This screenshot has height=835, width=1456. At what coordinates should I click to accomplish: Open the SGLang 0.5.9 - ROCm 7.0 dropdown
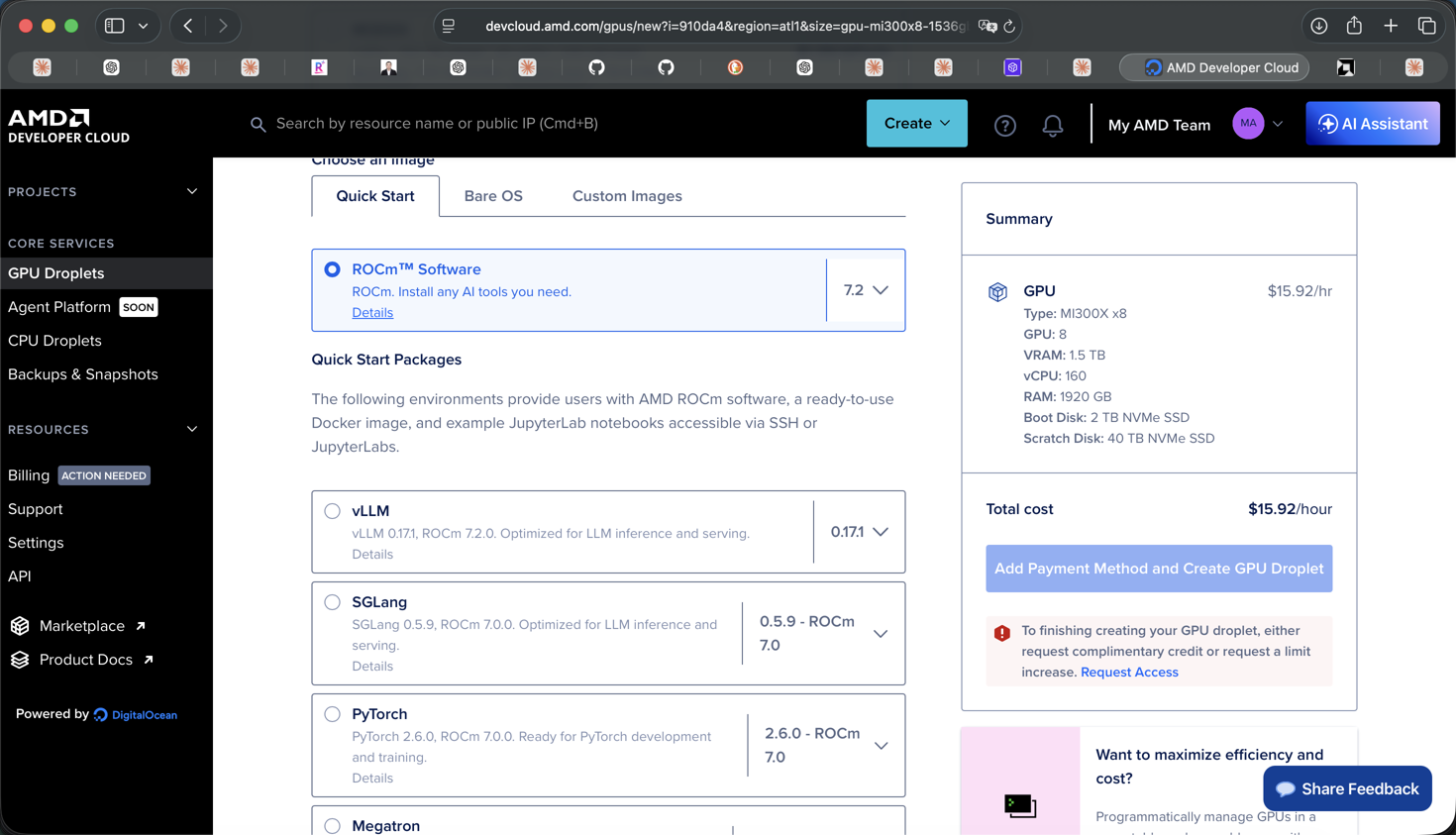824,634
